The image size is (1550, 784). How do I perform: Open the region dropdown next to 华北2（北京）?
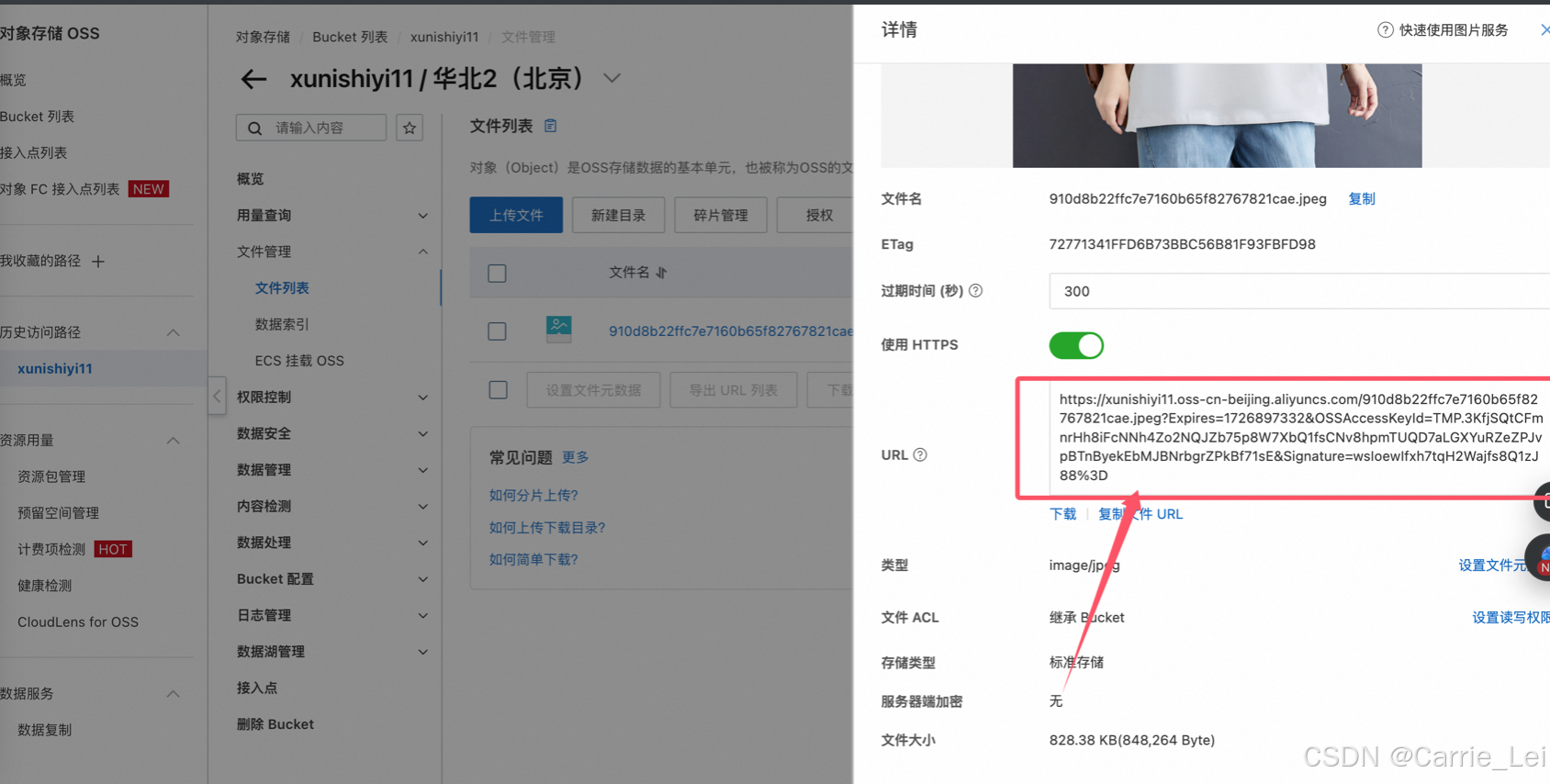tap(612, 79)
